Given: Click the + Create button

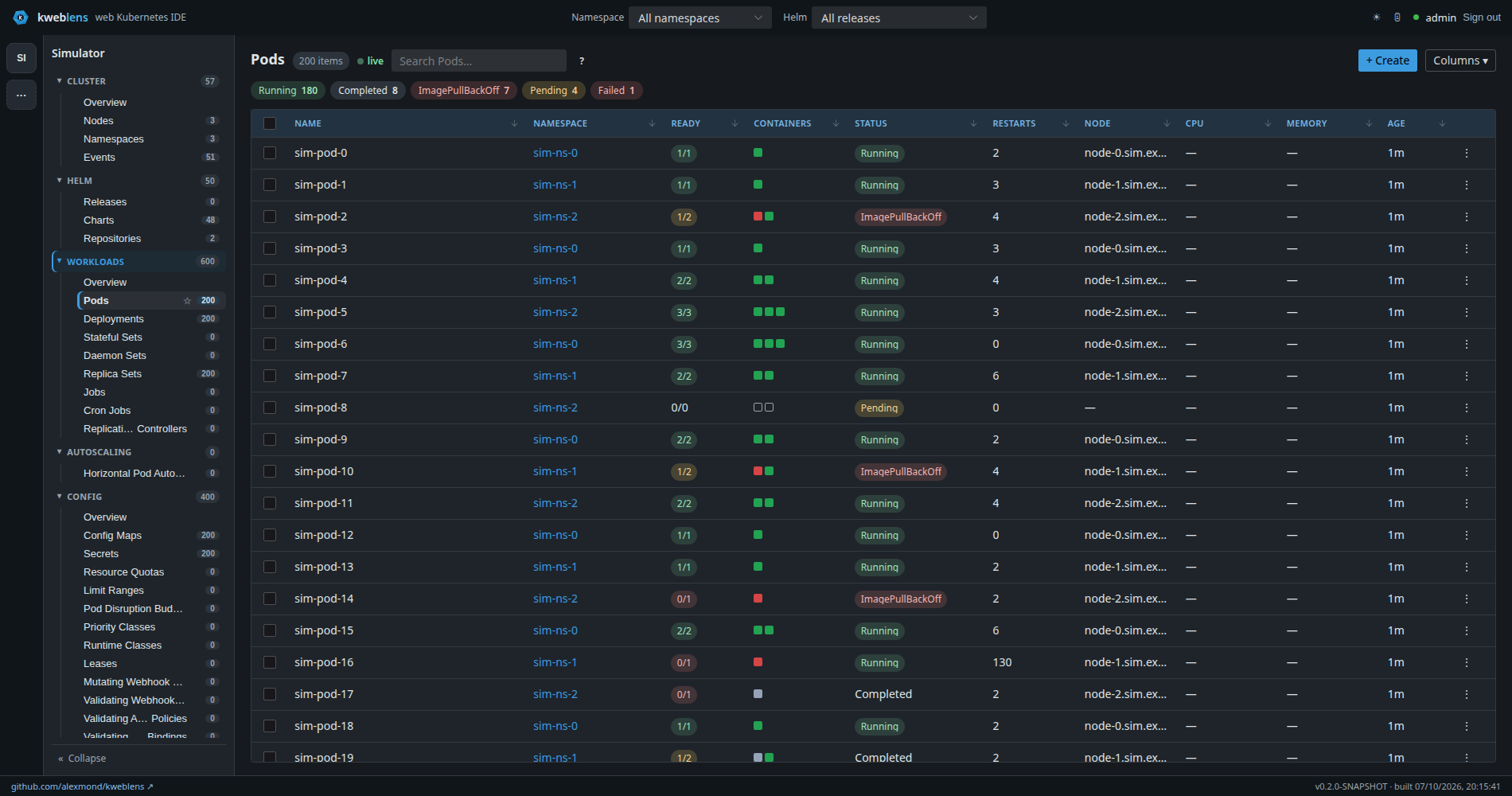Looking at the screenshot, I should (1387, 60).
